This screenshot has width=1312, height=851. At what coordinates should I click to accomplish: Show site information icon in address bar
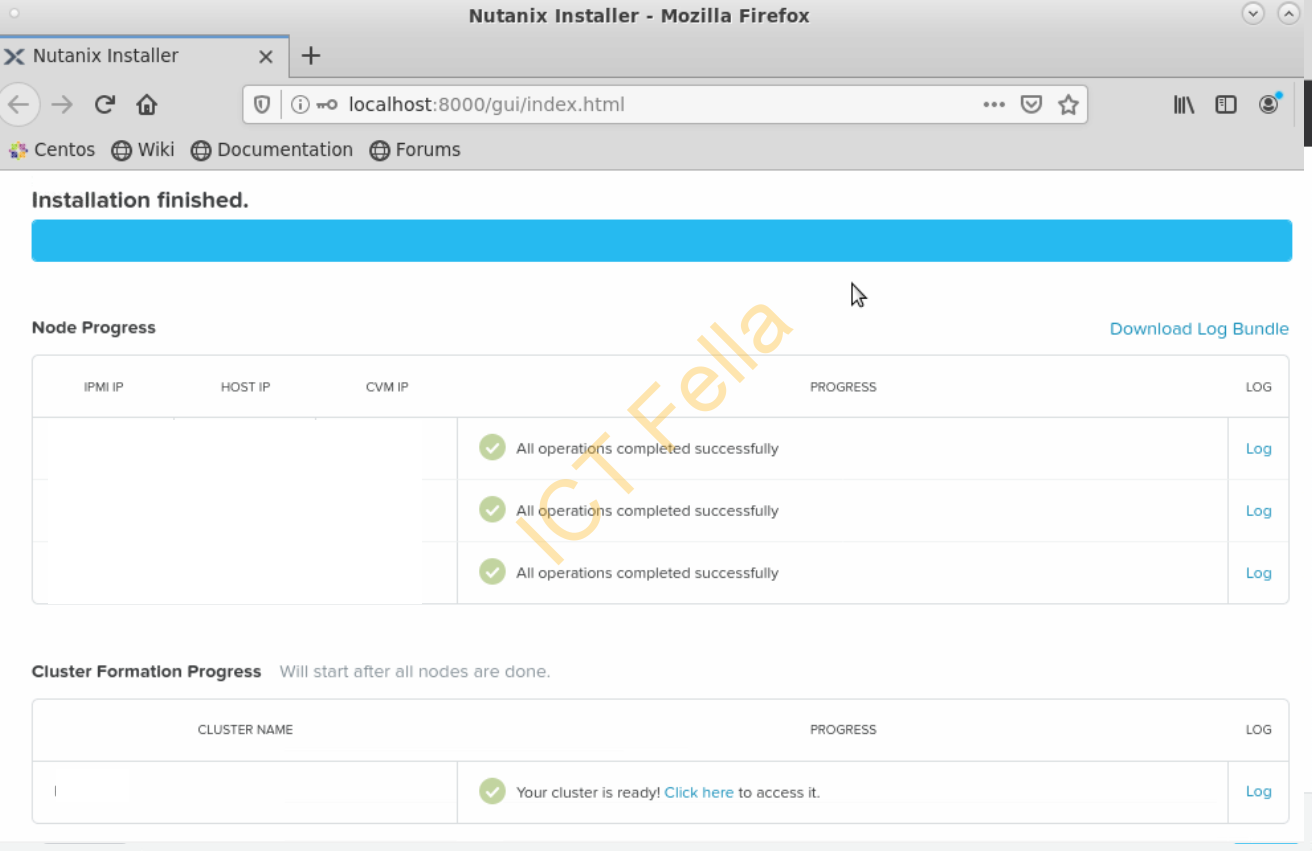click(299, 104)
